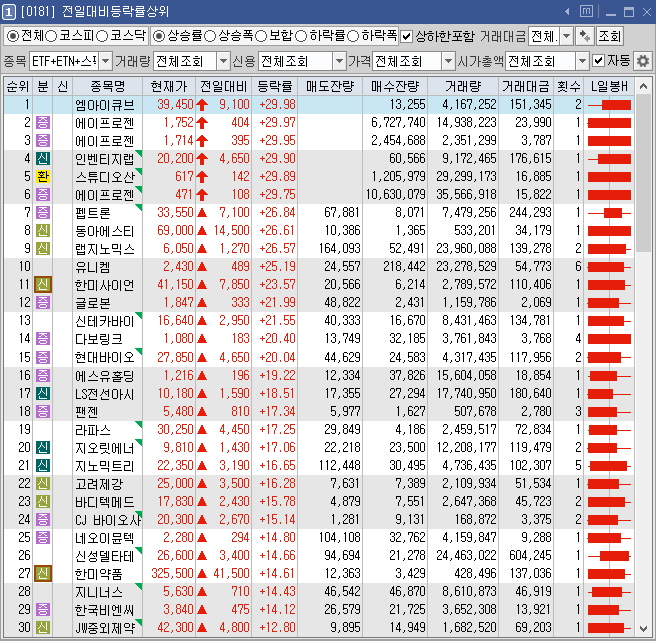Click the window number 1 icon
656x641 pixels.
coord(9,12)
